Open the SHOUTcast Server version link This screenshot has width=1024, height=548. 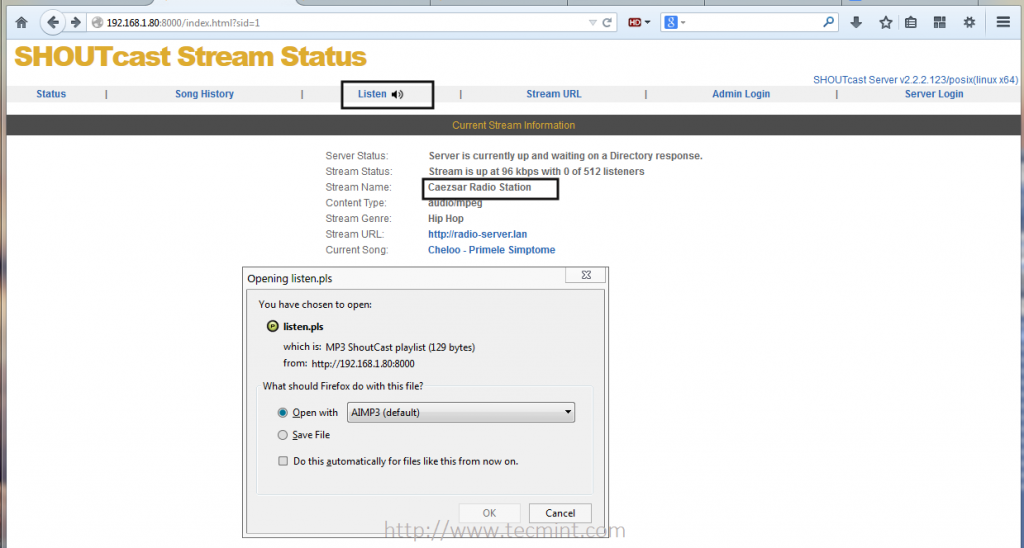[916, 80]
